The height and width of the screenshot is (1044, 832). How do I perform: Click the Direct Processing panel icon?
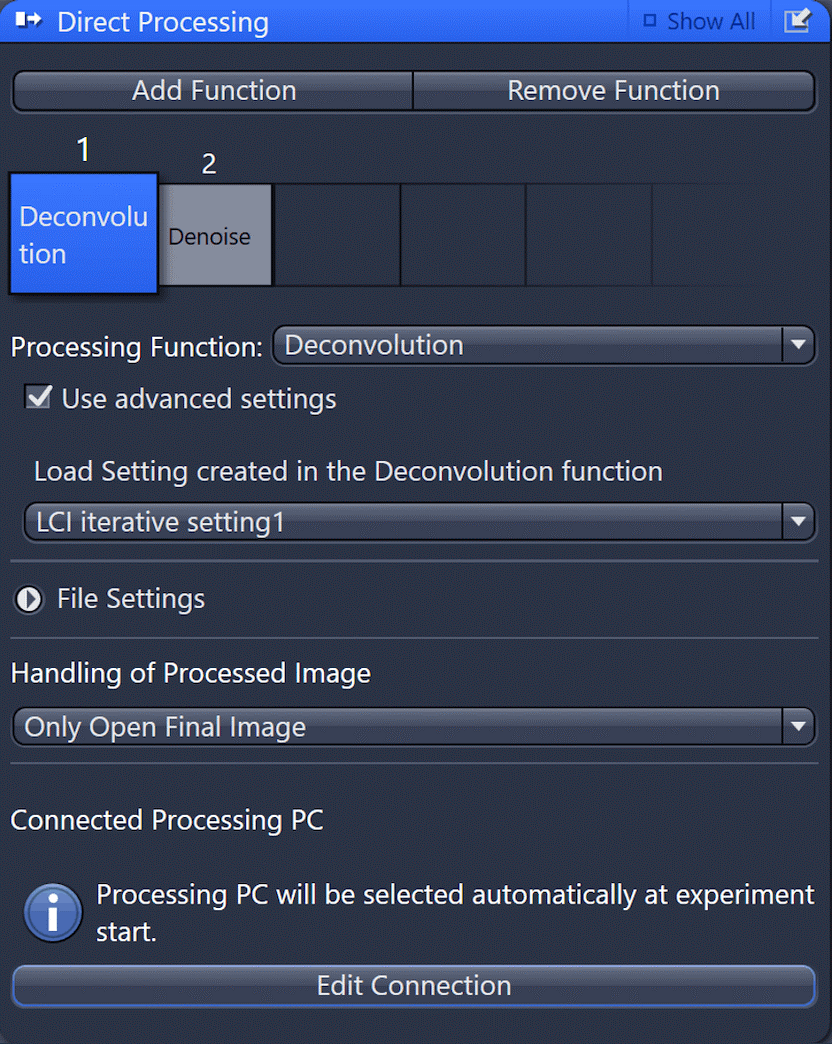click(x=28, y=21)
